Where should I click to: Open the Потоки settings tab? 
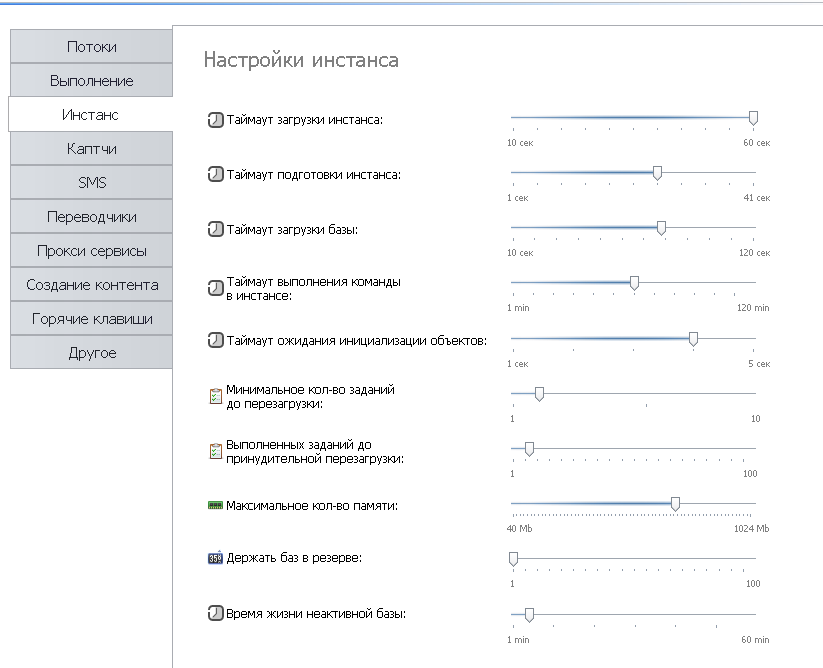91,47
